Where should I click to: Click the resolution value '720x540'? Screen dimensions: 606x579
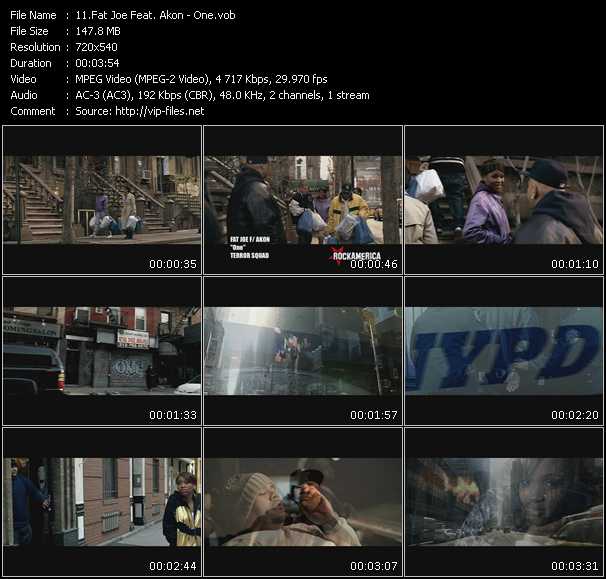point(96,47)
